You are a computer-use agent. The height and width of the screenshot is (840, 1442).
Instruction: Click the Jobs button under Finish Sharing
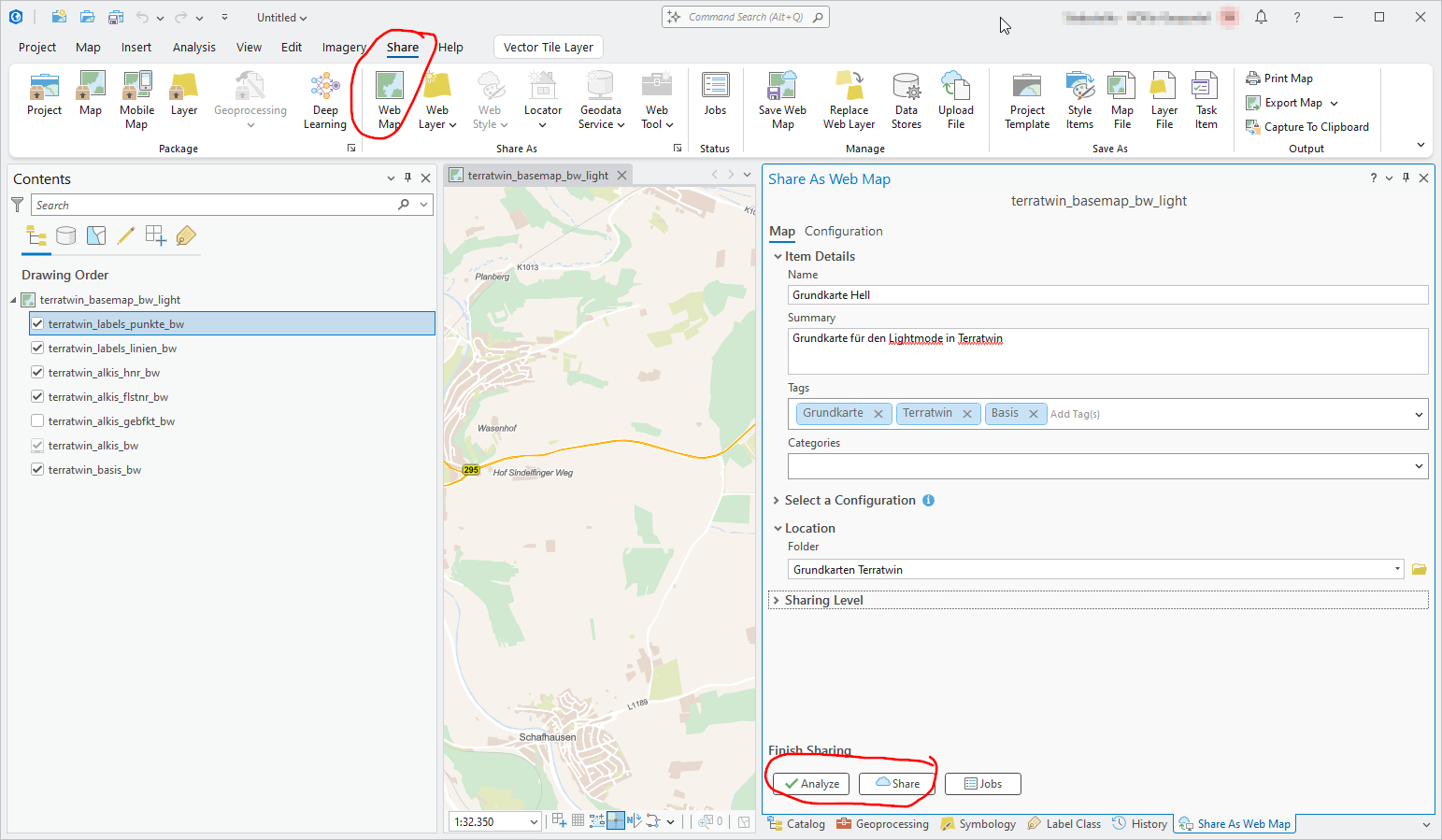click(982, 784)
